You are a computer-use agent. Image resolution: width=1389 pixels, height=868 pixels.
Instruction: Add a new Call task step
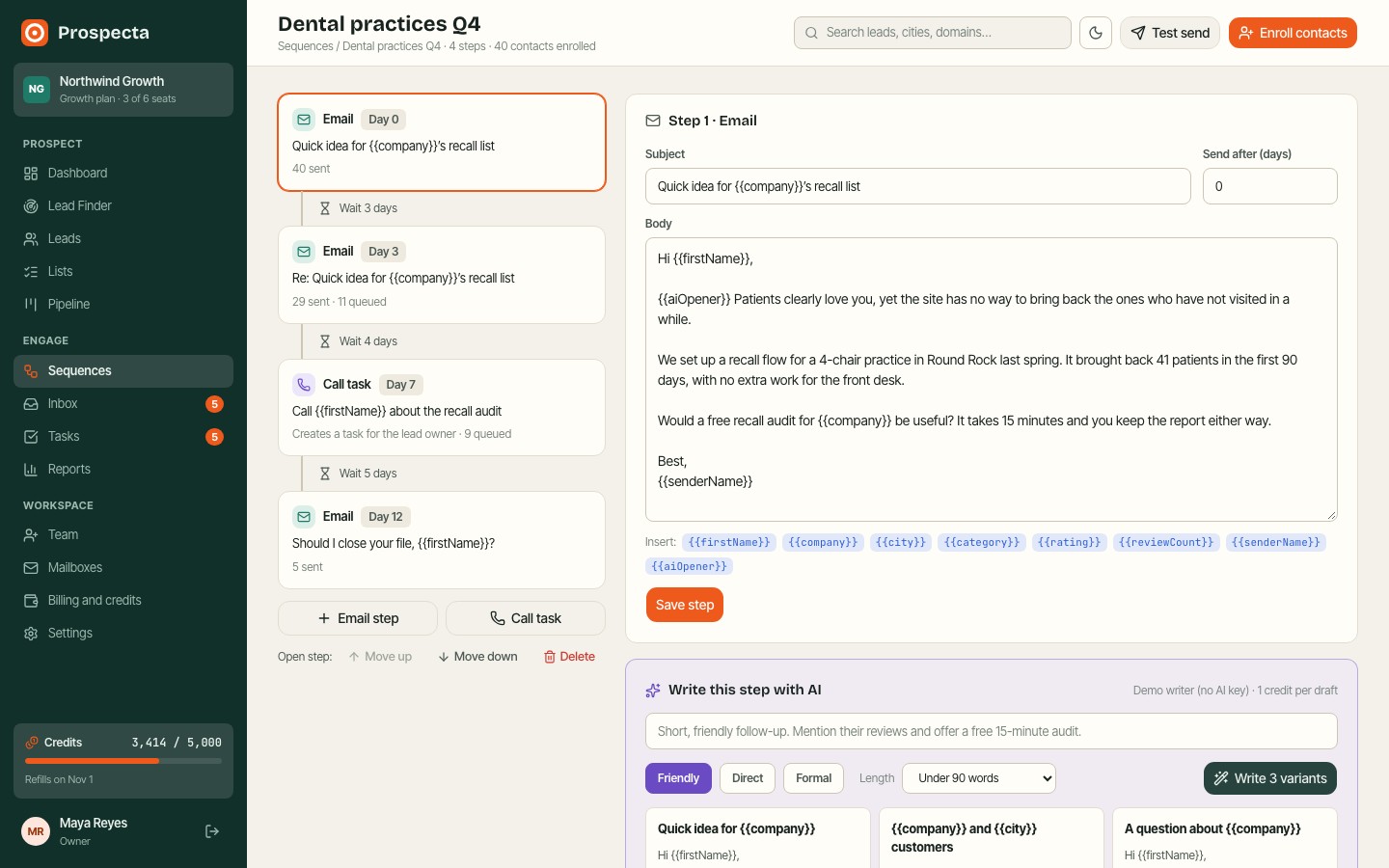[526, 618]
